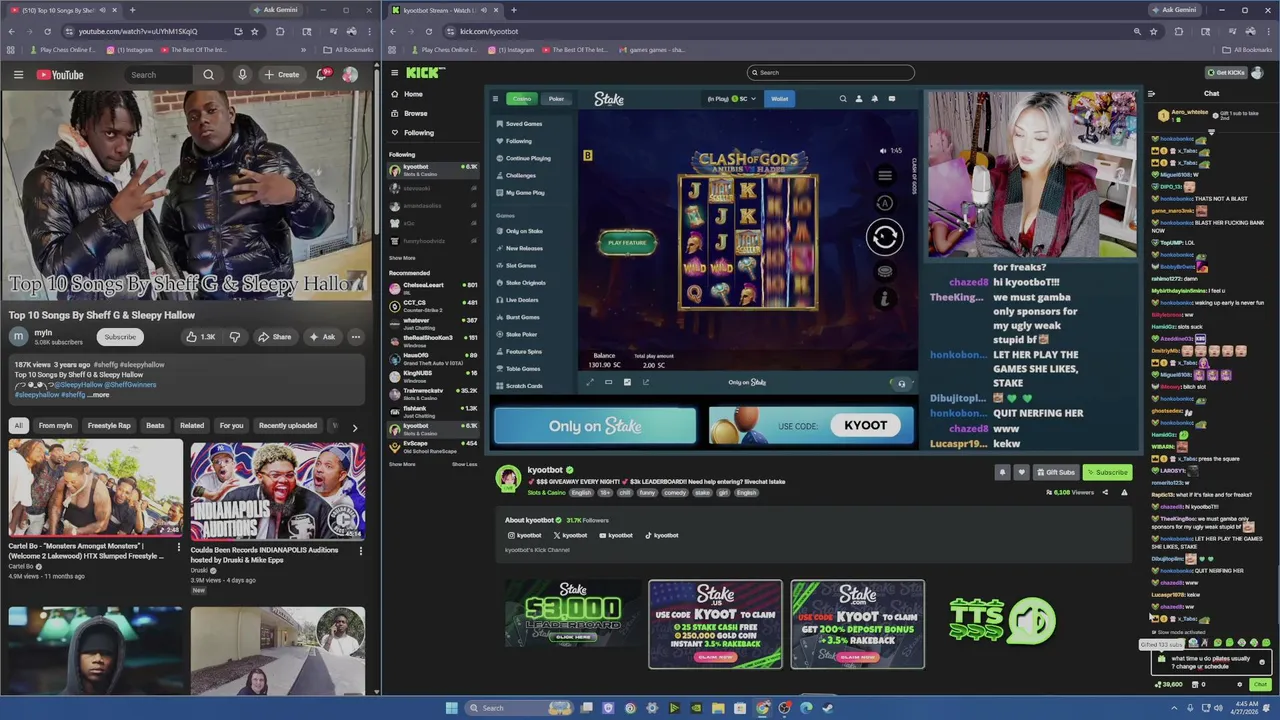
Task: Select the 'From myln' chip
Action: [55, 425]
